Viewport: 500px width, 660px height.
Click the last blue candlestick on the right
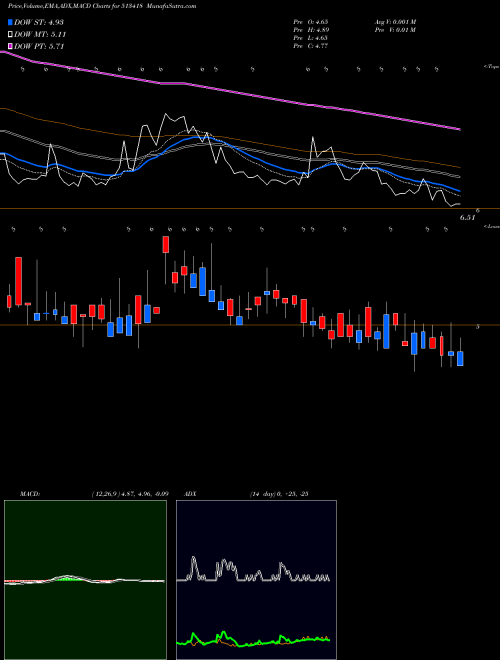pos(460,359)
